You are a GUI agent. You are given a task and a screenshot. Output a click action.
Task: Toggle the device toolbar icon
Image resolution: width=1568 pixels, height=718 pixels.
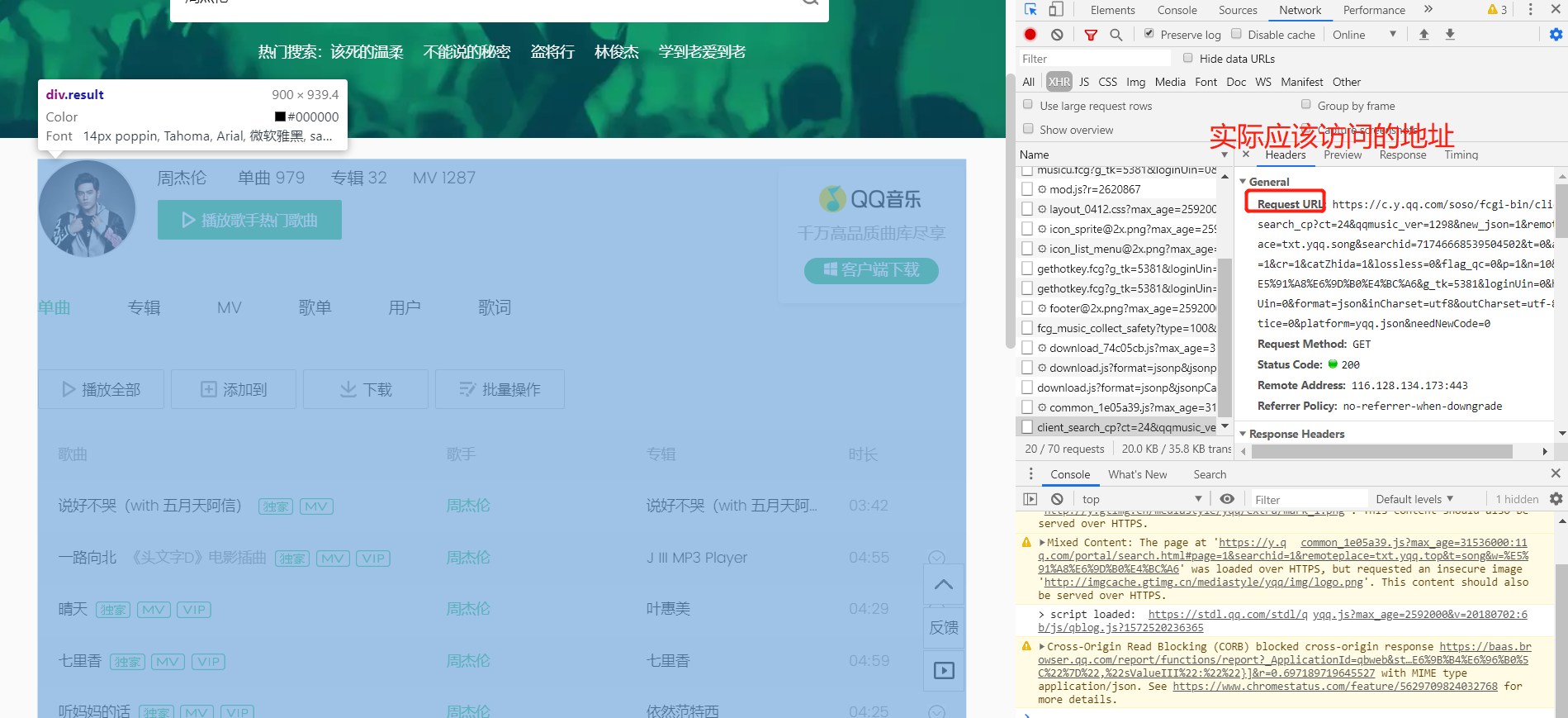pos(1056,10)
